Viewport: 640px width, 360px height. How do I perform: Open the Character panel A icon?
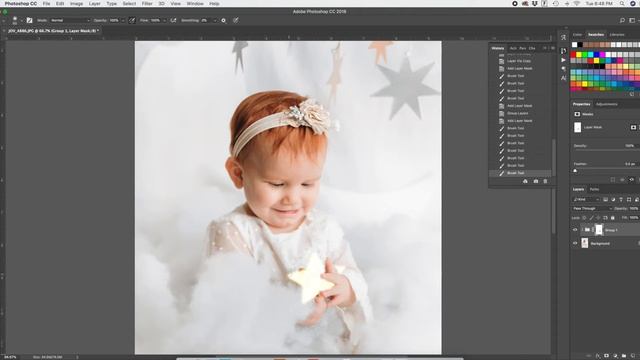pos(564,78)
